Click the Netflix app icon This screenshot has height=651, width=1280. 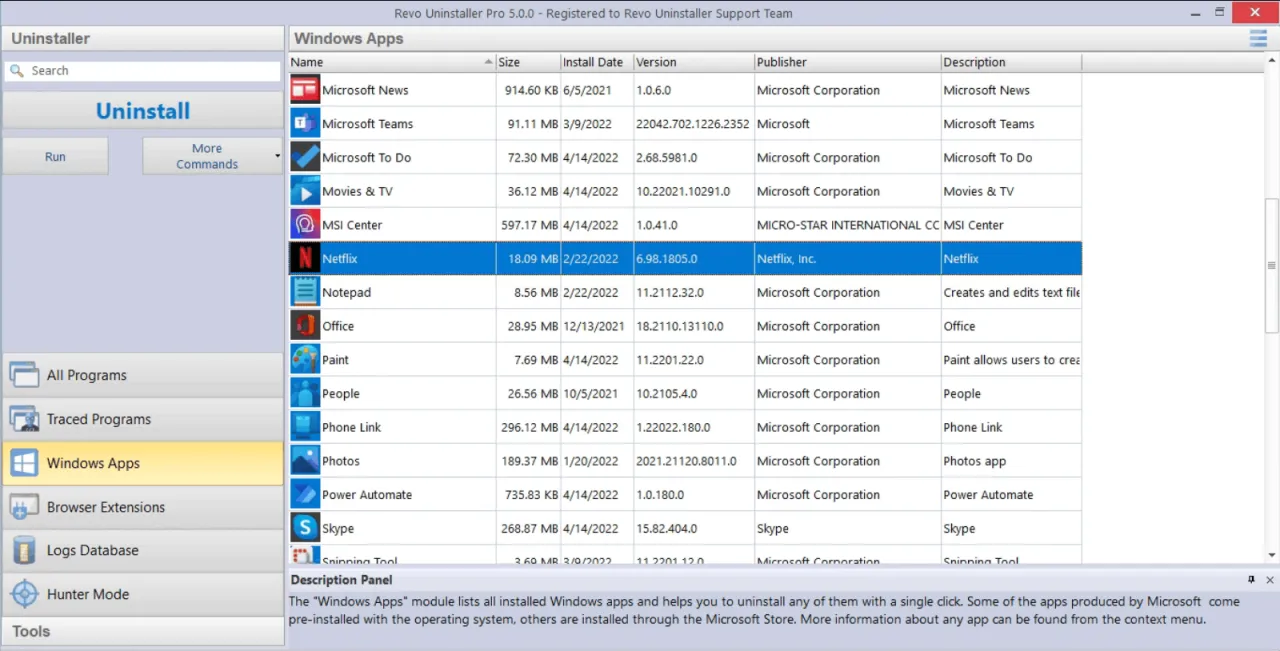[x=305, y=259]
